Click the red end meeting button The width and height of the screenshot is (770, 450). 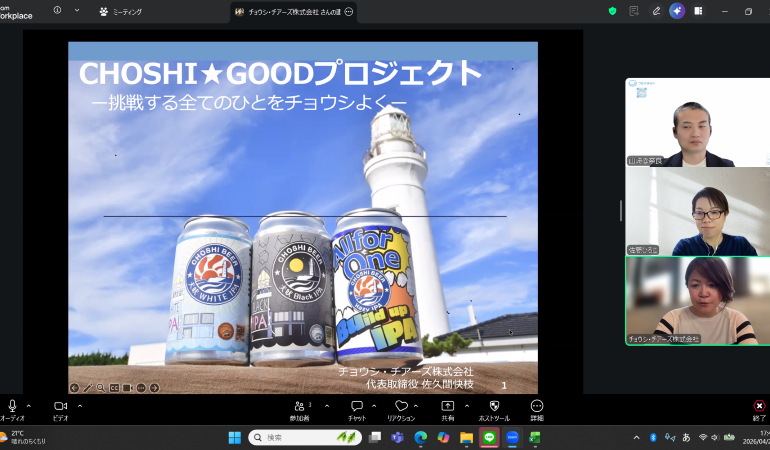pos(759,406)
